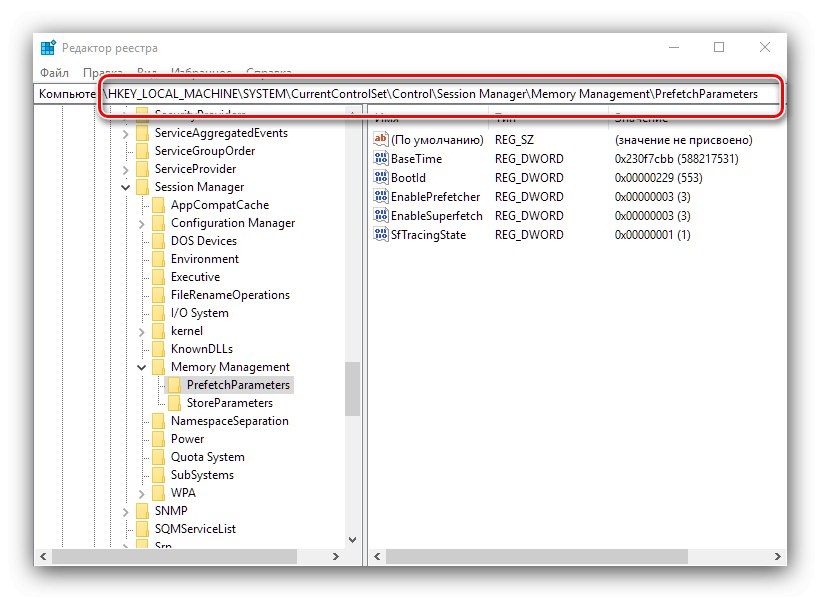Click the values pane scroll left arrow
The width and height of the screenshot is (820, 599).
[x=377, y=557]
